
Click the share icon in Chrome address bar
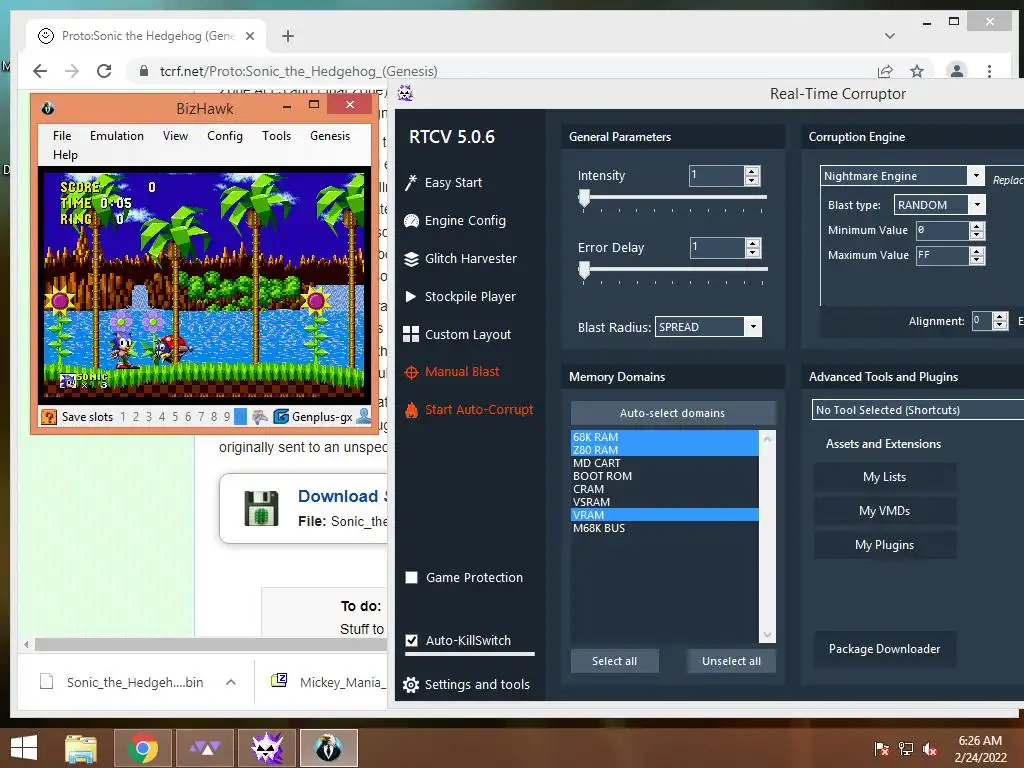[x=885, y=71]
